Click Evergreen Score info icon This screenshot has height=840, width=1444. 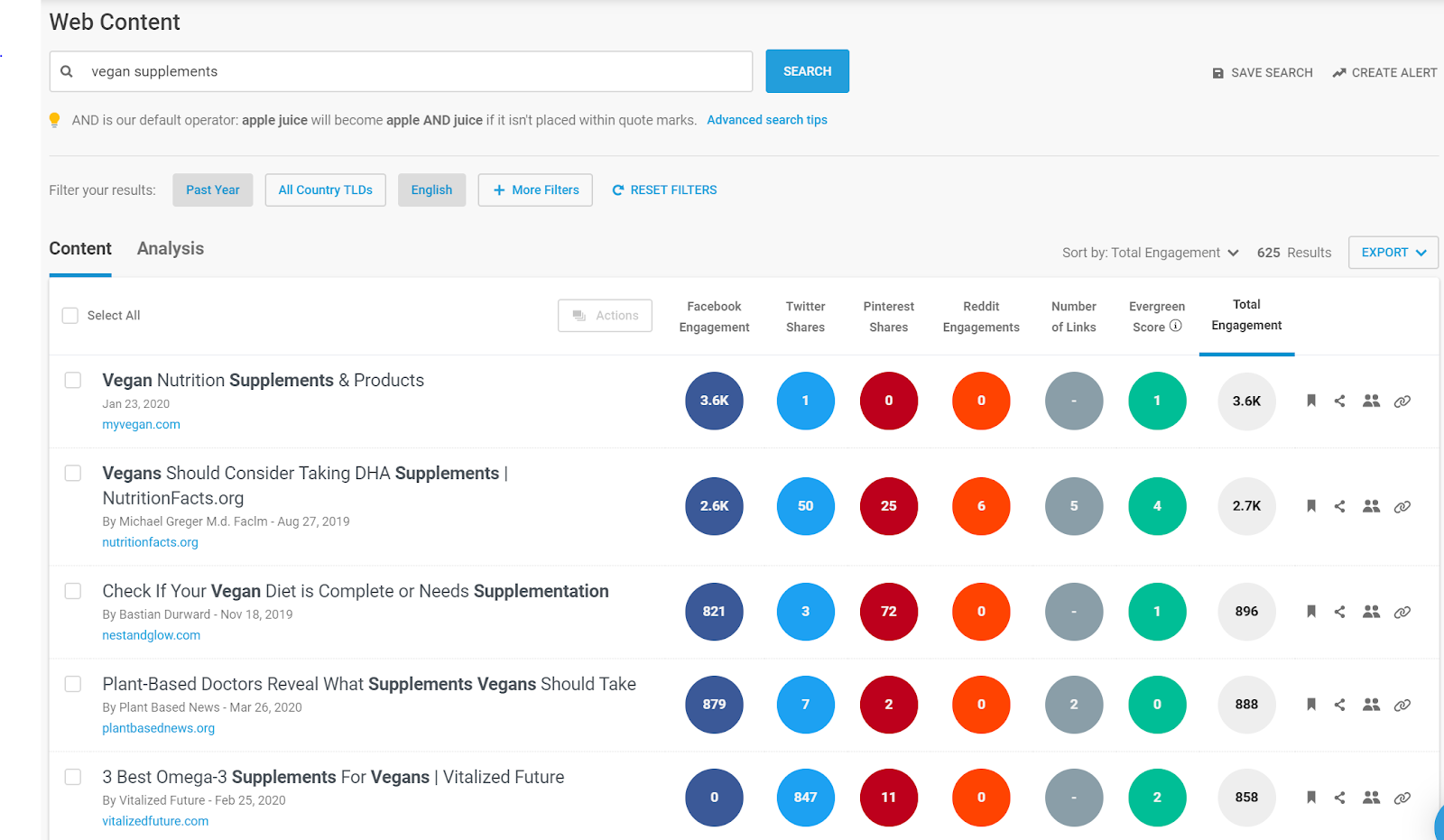[x=1176, y=326]
